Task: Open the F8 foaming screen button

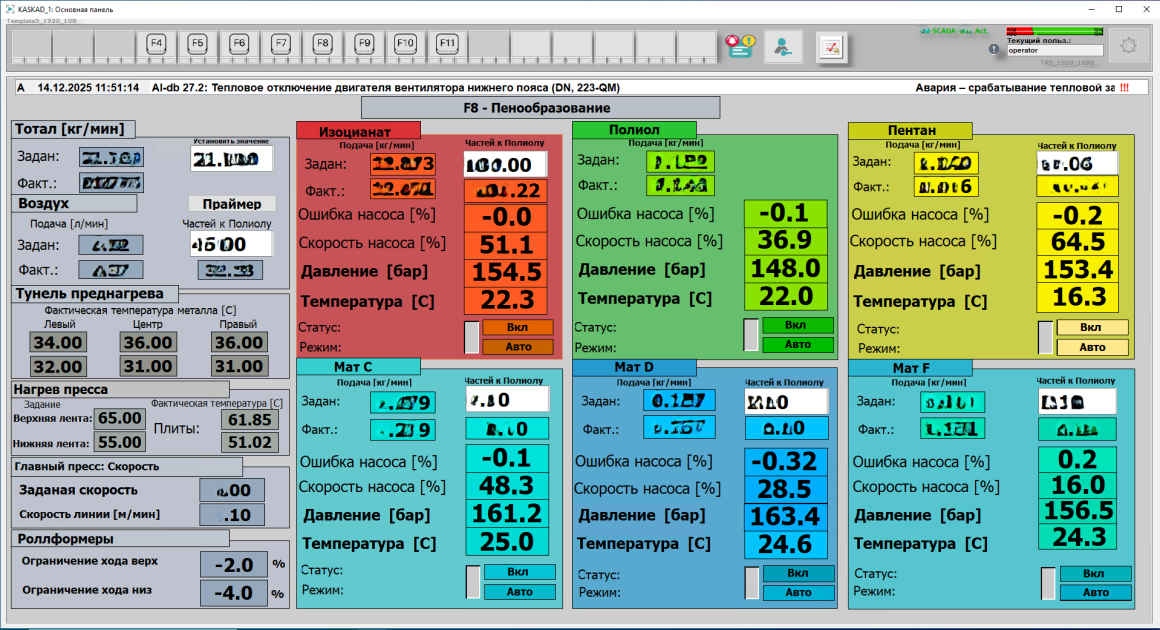Action: pos(322,44)
